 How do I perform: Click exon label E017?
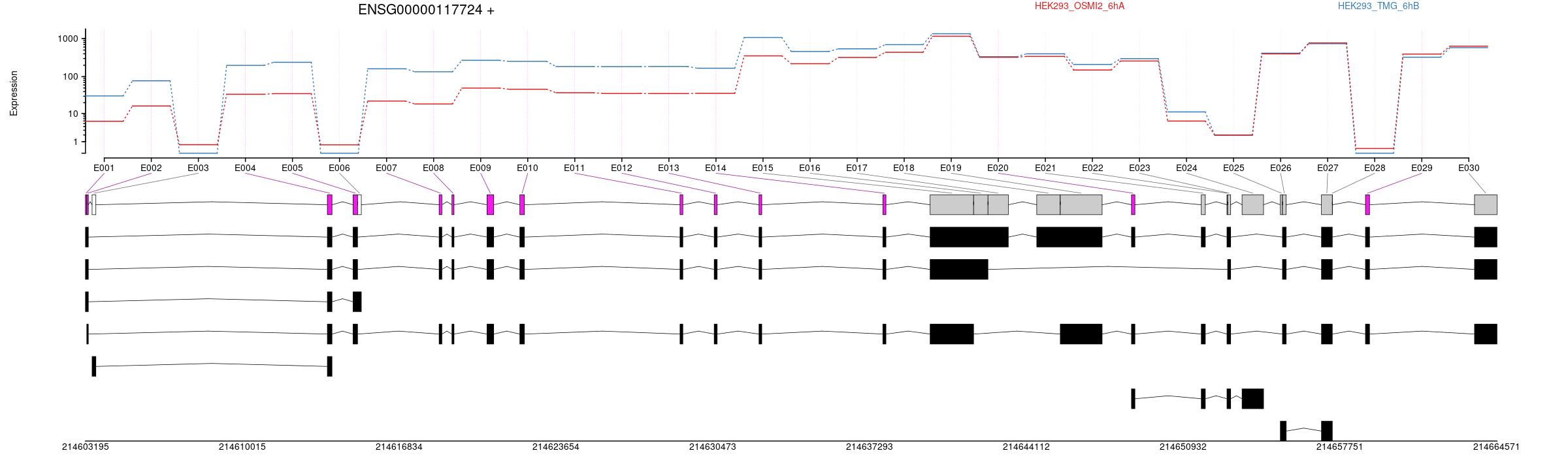point(857,168)
